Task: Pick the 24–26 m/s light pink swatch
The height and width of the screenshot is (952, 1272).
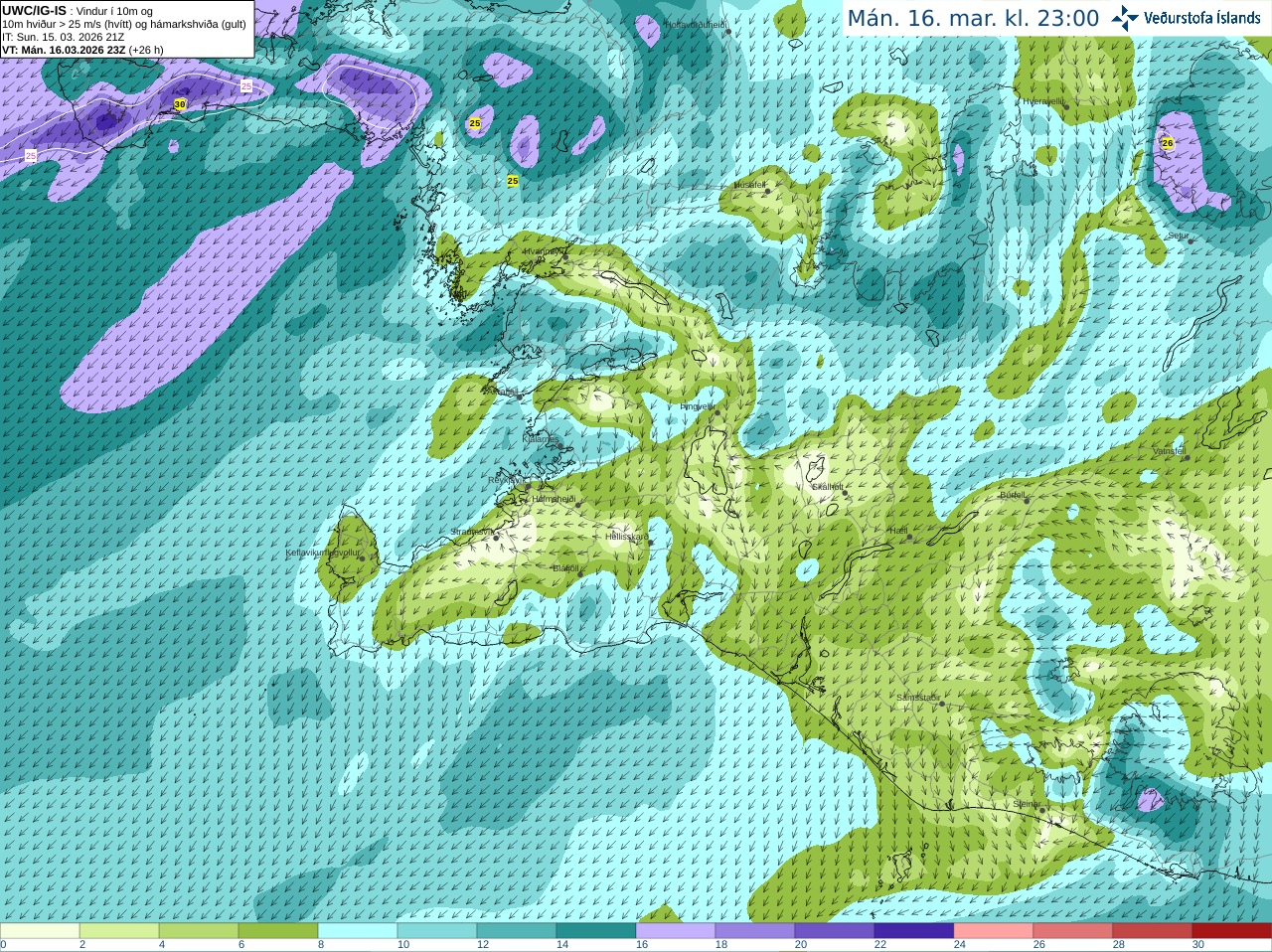Action: tap(994, 931)
